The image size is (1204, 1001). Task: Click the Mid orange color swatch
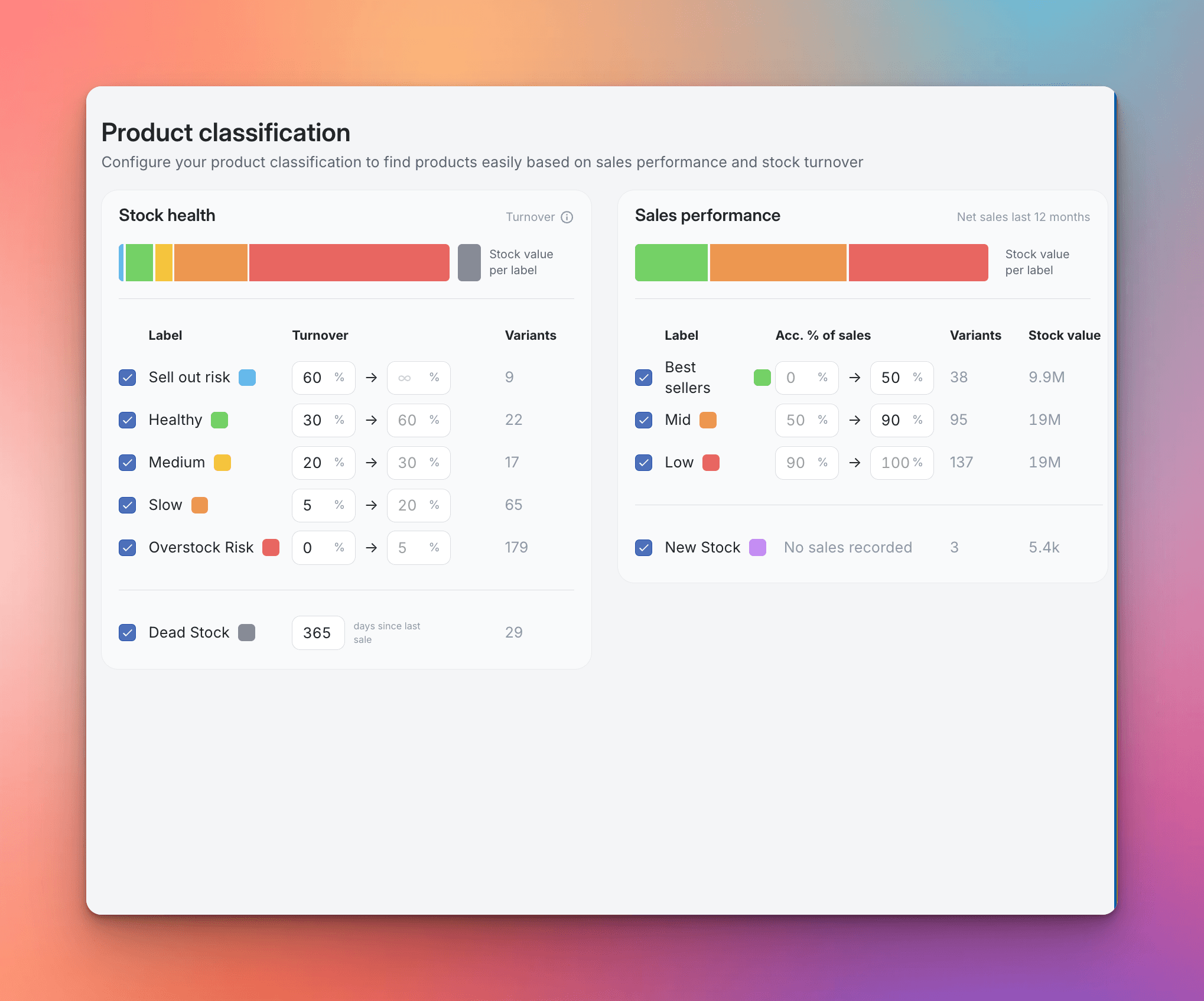708,420
